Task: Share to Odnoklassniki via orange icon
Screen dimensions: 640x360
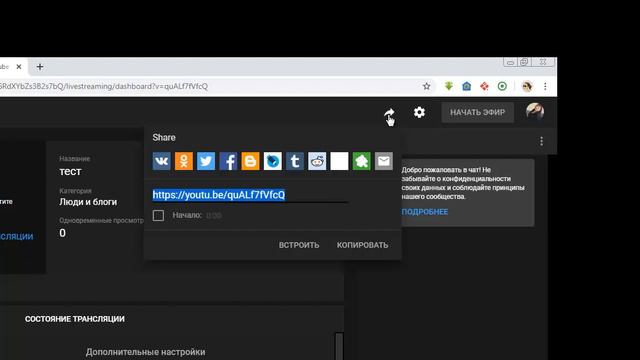Action: (x=184, y=161)
